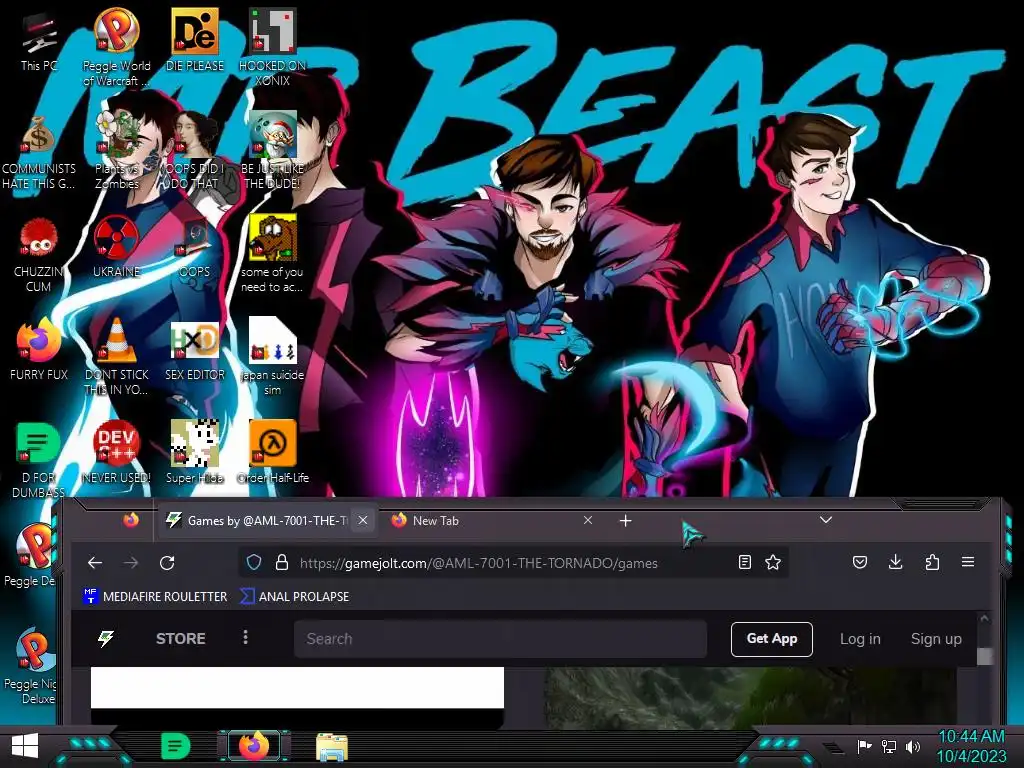Click the Log in link

click(x=860, y=639)
